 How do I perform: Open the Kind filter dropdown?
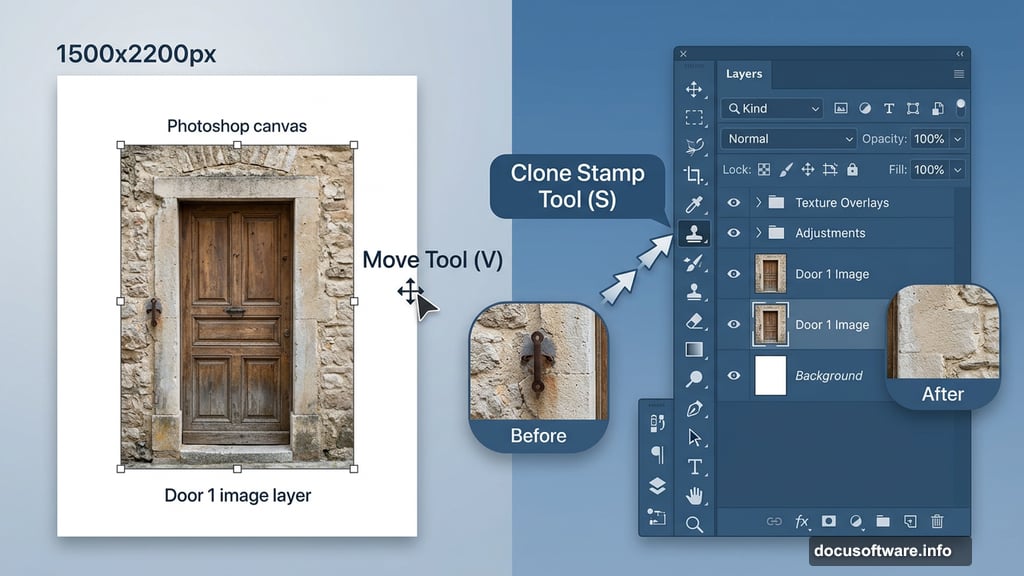[772, 108]
